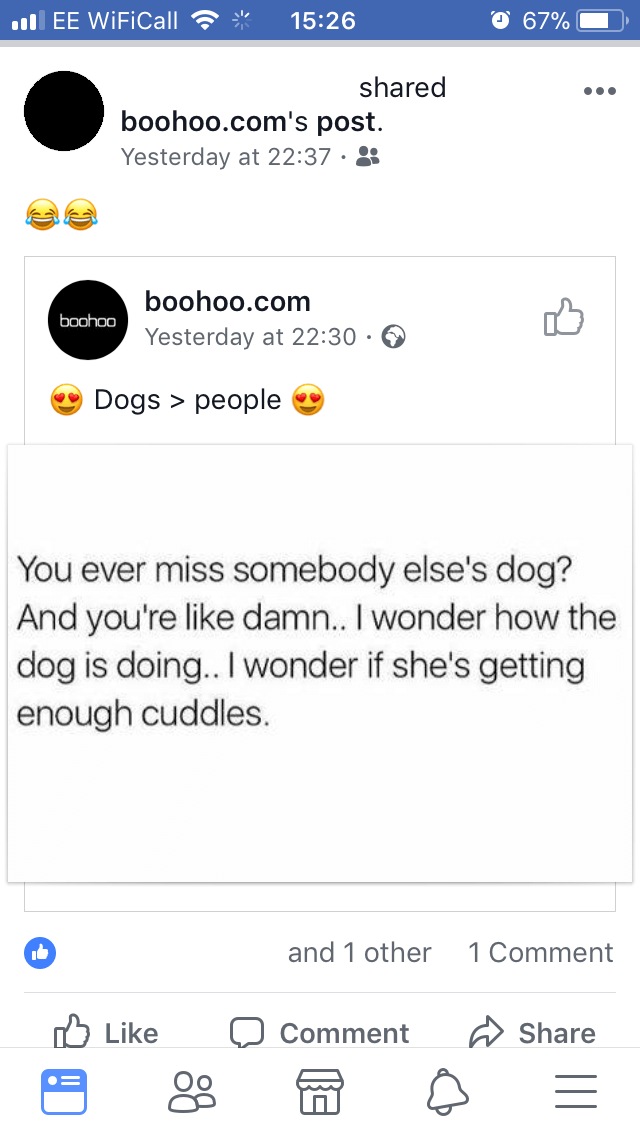640x1136 pixels.
Task: Switch to the News Feed tab
Action: pos(64,1091)
